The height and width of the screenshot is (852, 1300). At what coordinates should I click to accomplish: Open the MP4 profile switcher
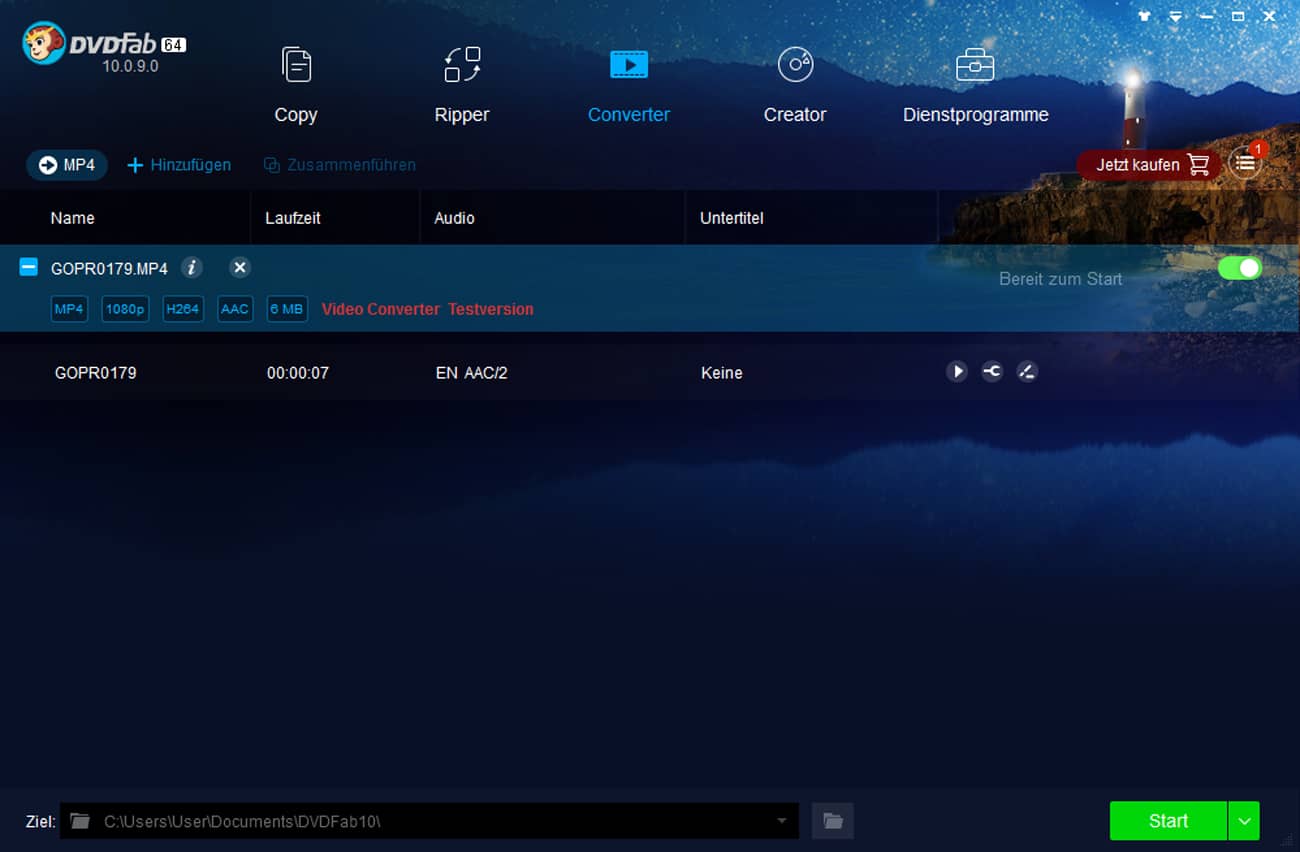click(67, 165)
